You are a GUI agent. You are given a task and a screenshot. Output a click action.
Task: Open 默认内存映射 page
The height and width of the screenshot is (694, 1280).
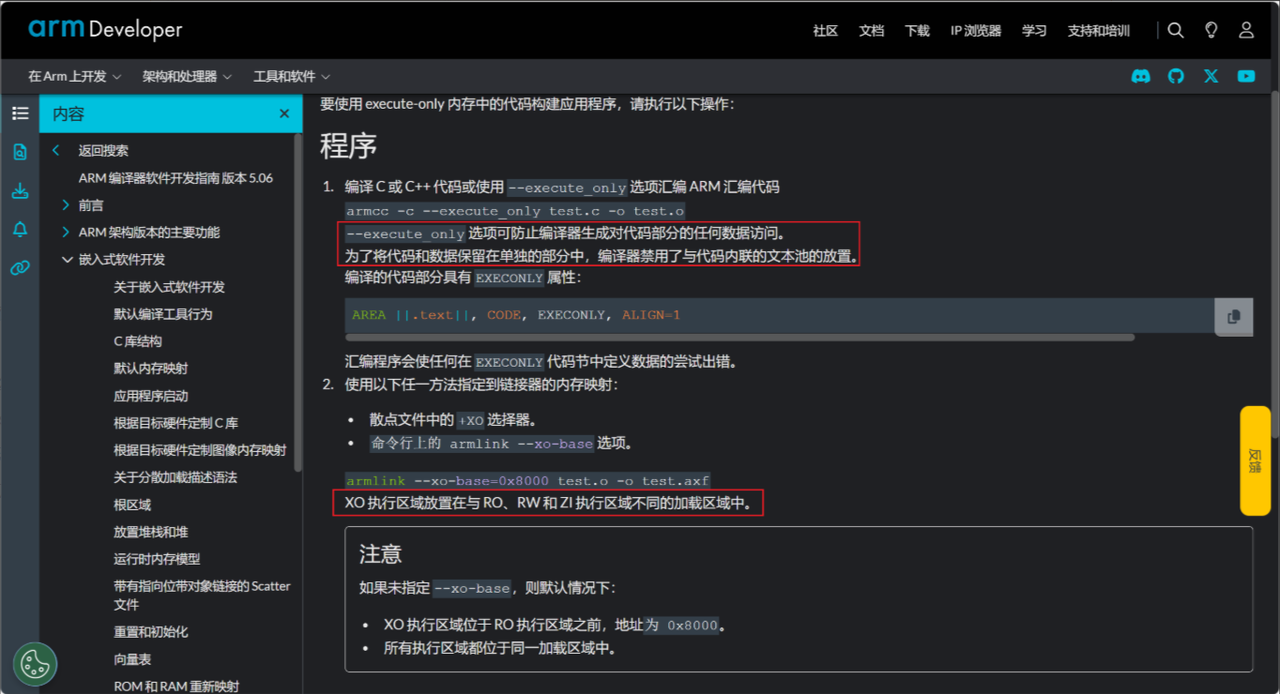point(151,368)
